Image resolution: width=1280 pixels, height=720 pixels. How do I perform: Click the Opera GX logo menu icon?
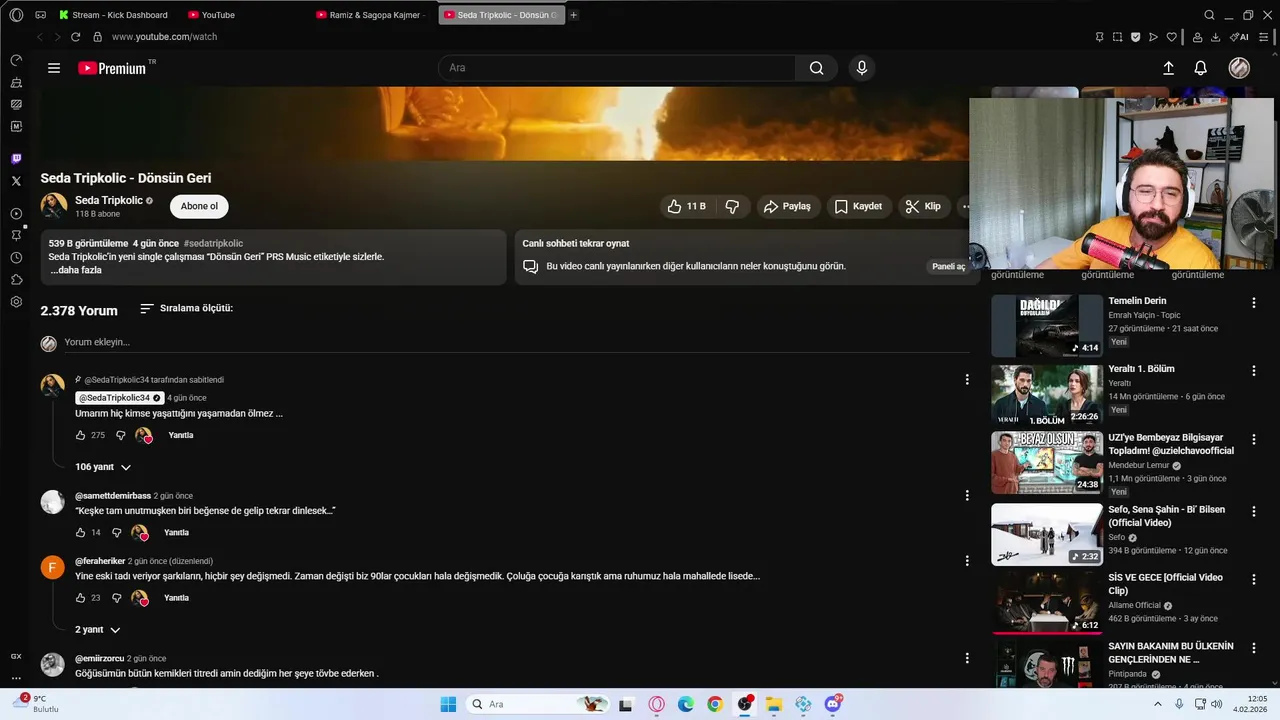[x=16, y=15]
